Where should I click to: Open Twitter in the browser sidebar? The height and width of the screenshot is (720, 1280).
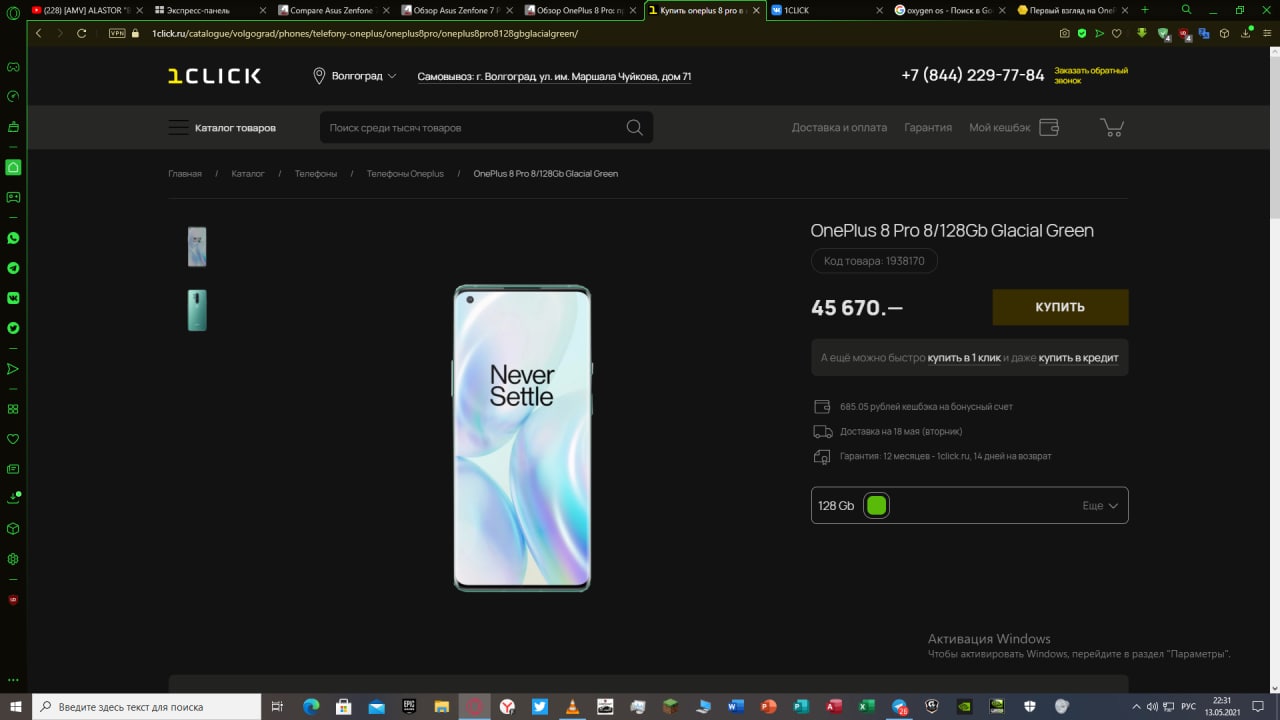(13, 327)
